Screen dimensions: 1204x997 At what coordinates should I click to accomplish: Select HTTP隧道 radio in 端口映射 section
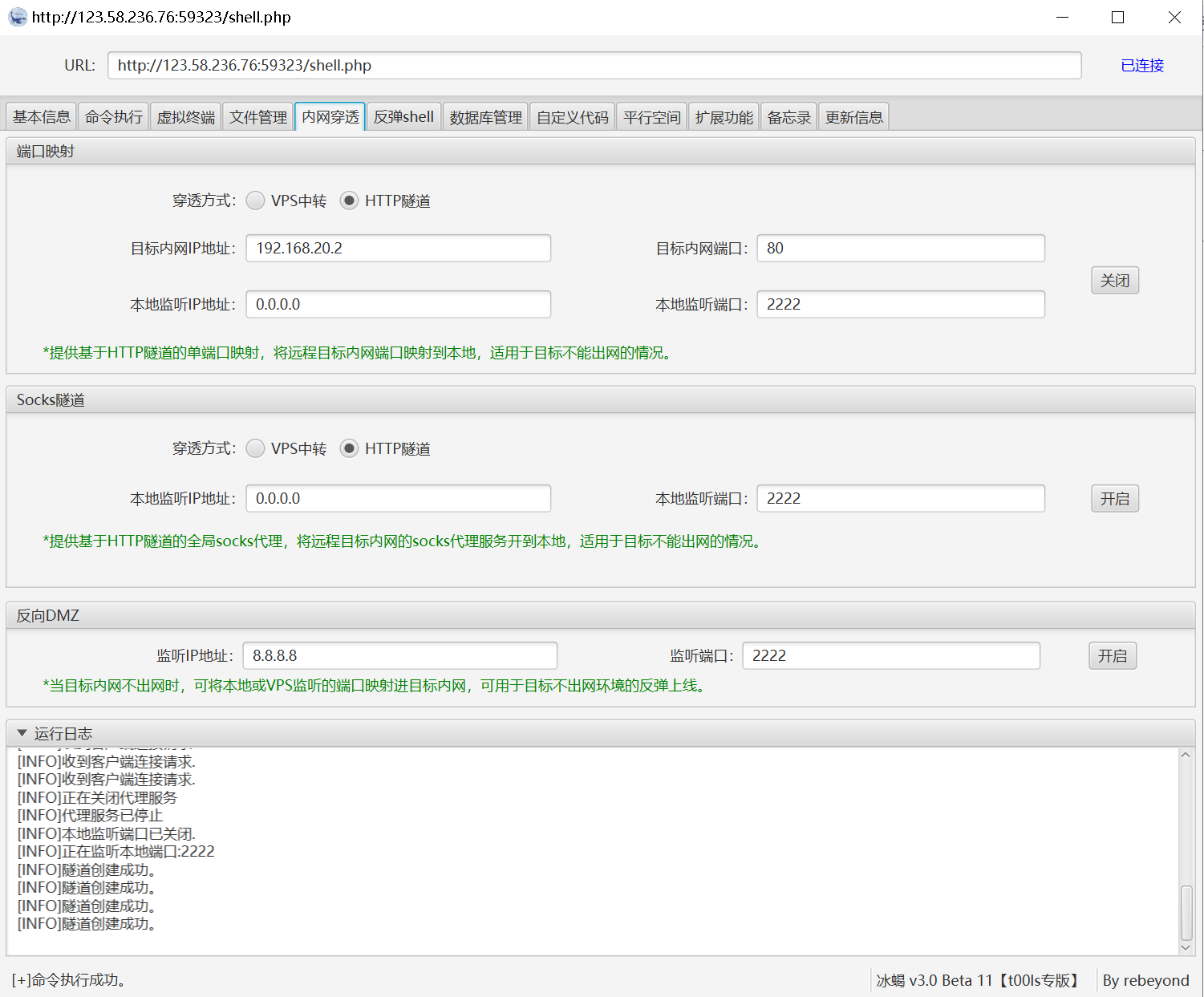[349, 201]
